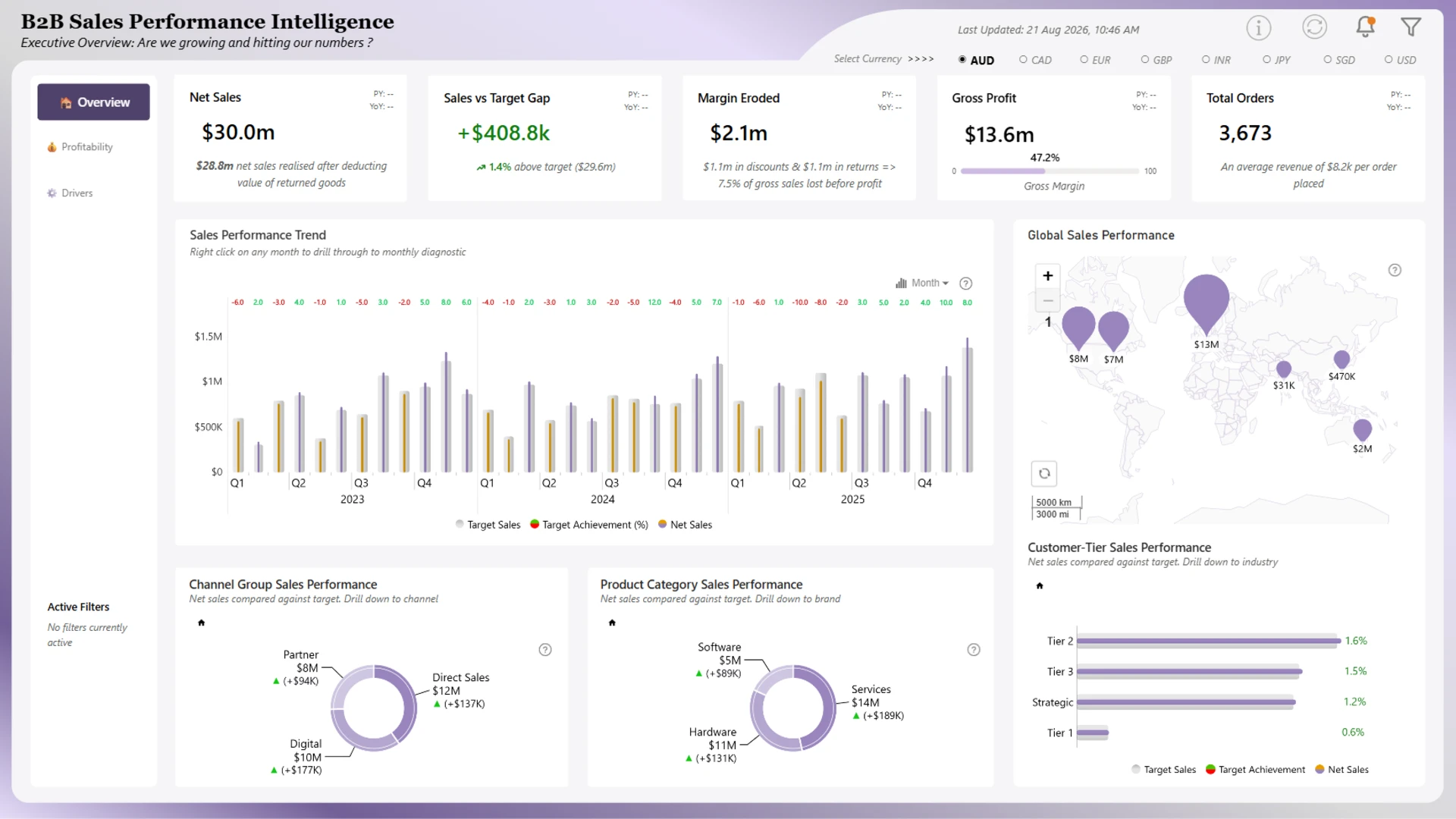1456x819 pixels.
Task: Click help icon on Product Category chart
Action: click(x=974, y=650)
